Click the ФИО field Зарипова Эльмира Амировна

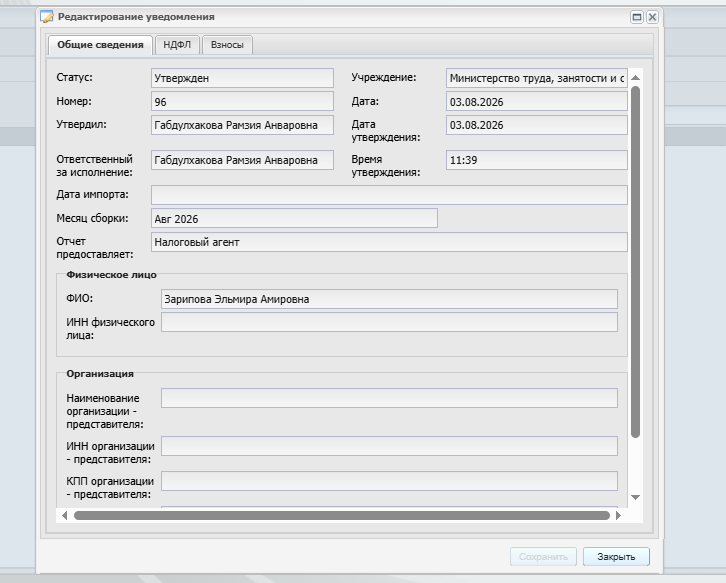tap(389, 299)
